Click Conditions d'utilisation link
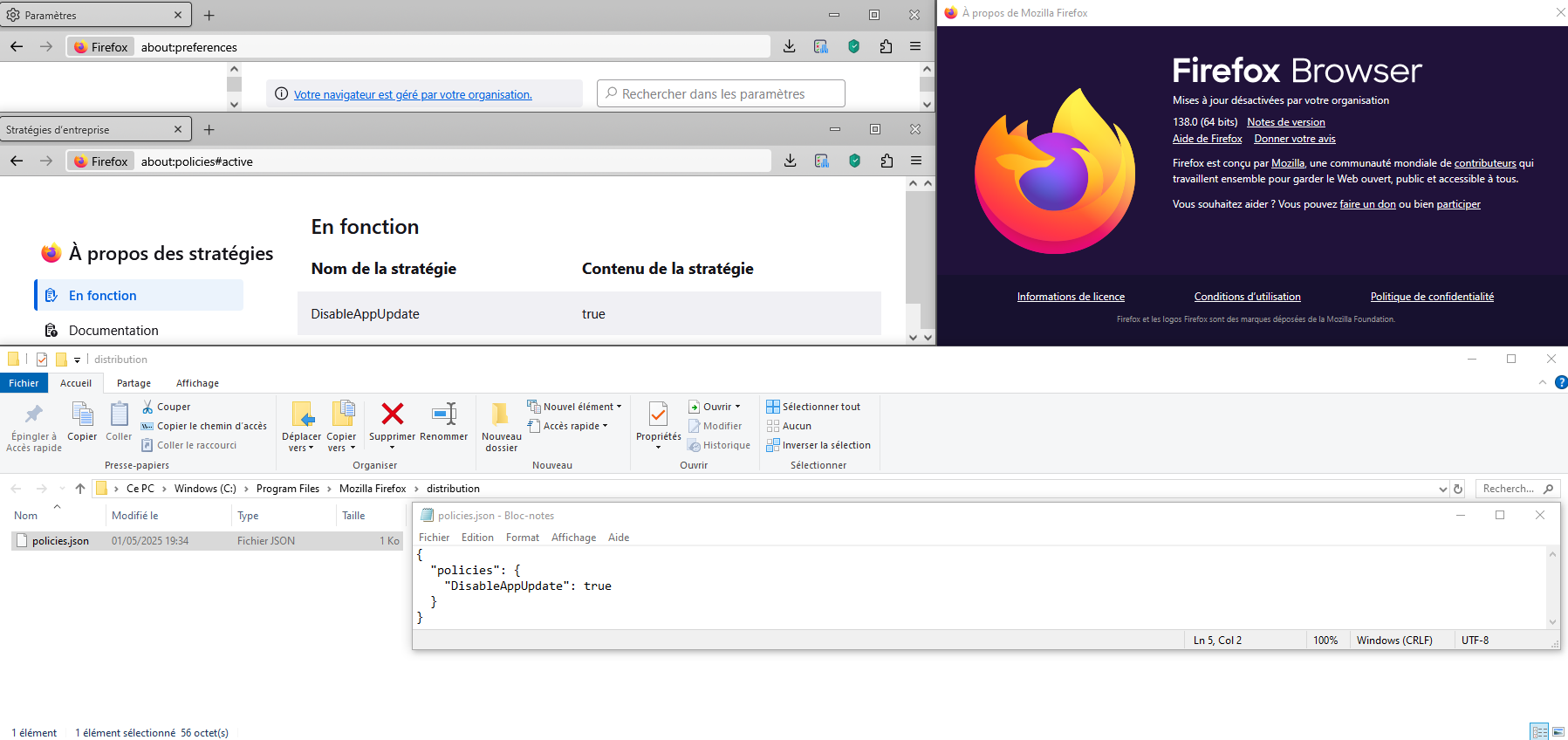This screenshot has width=1568, height=740. [1247, 297]
